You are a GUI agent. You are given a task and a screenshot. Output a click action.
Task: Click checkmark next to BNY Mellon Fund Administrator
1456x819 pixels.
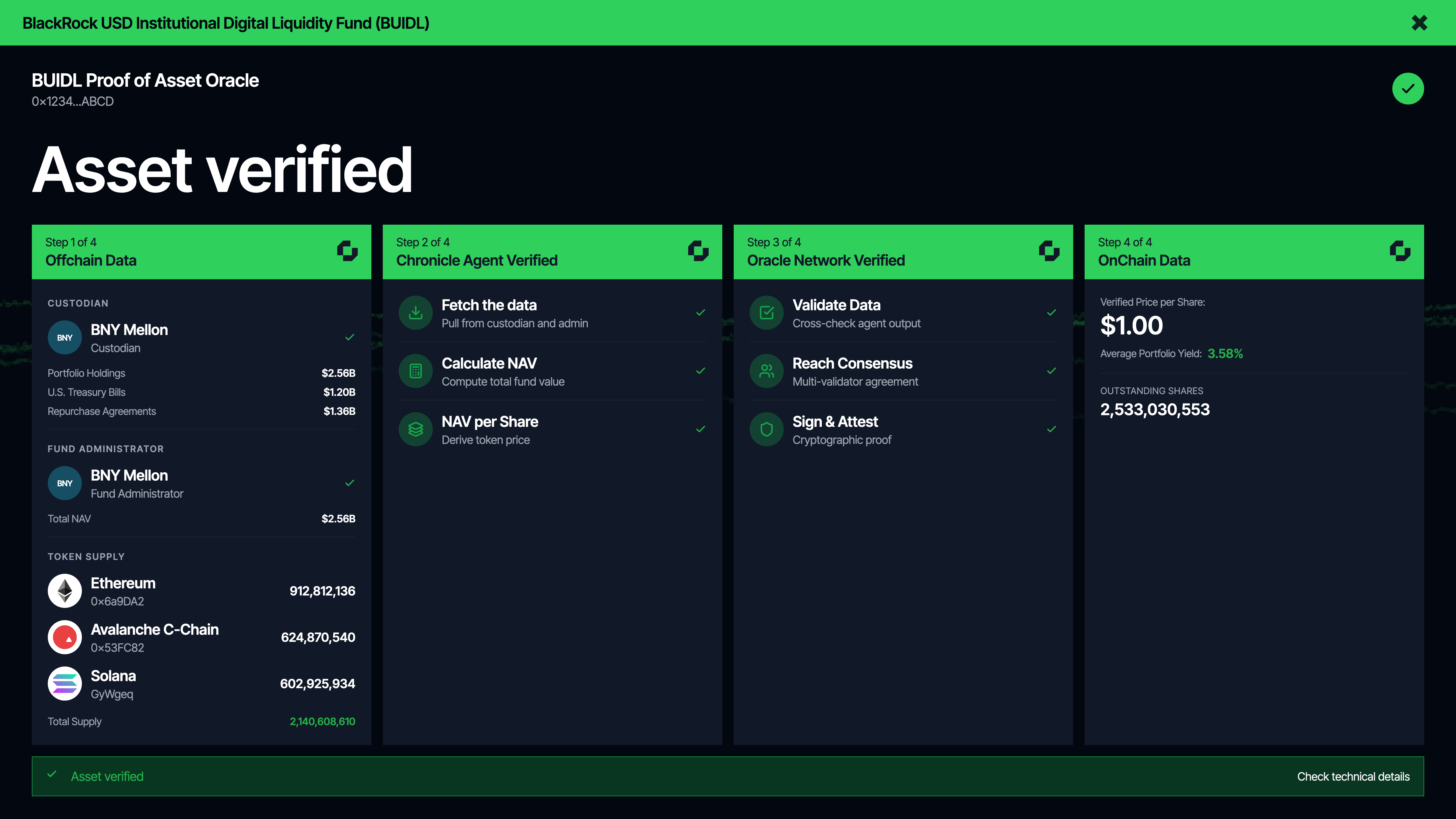pos(349,483)
